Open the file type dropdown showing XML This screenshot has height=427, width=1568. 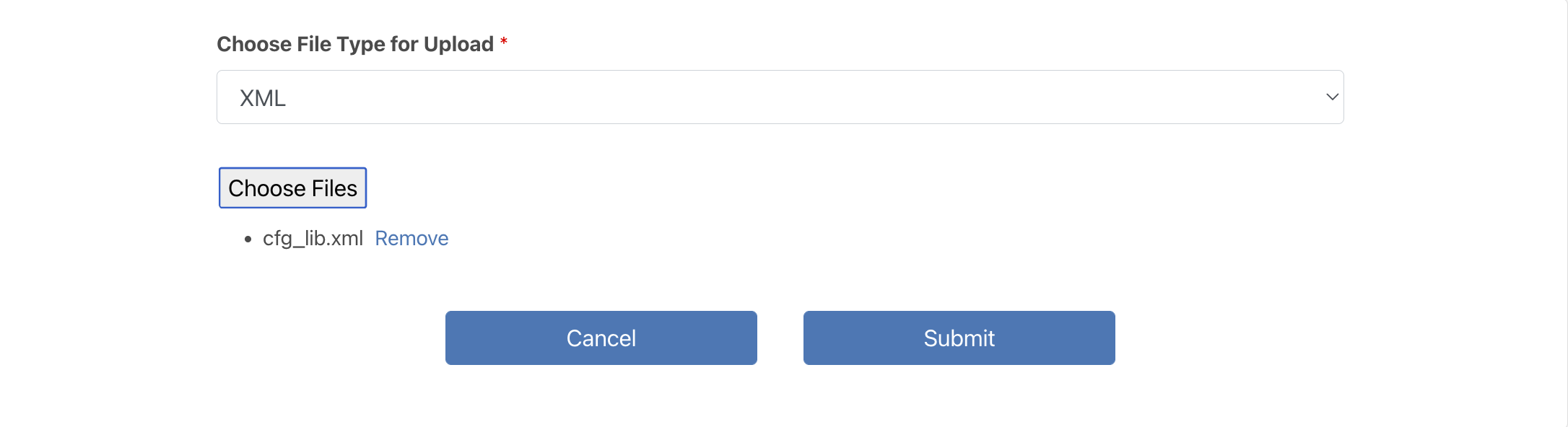(x=780, y=97)
